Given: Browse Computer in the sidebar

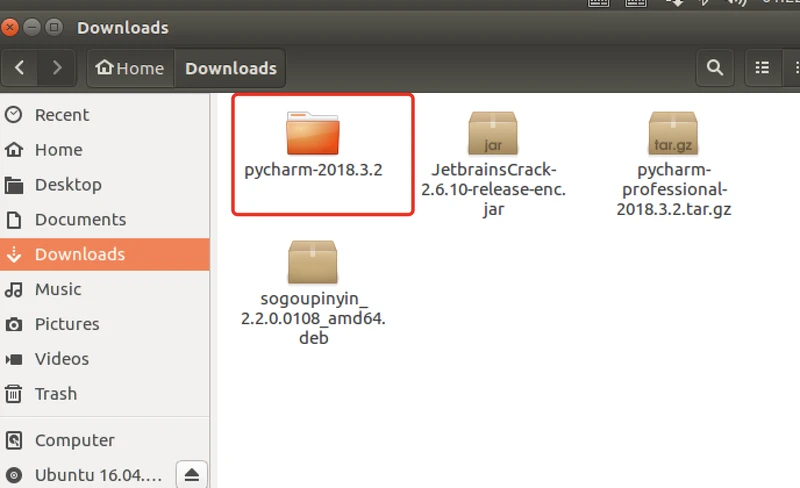Looking at the screenshot, I should tap(75, 440).
